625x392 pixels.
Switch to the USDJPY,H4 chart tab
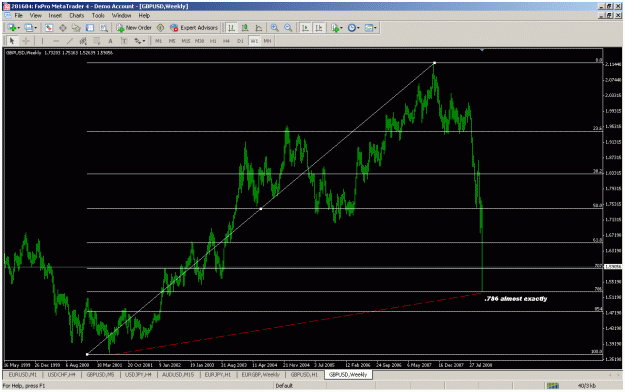[x=139, y=375]
